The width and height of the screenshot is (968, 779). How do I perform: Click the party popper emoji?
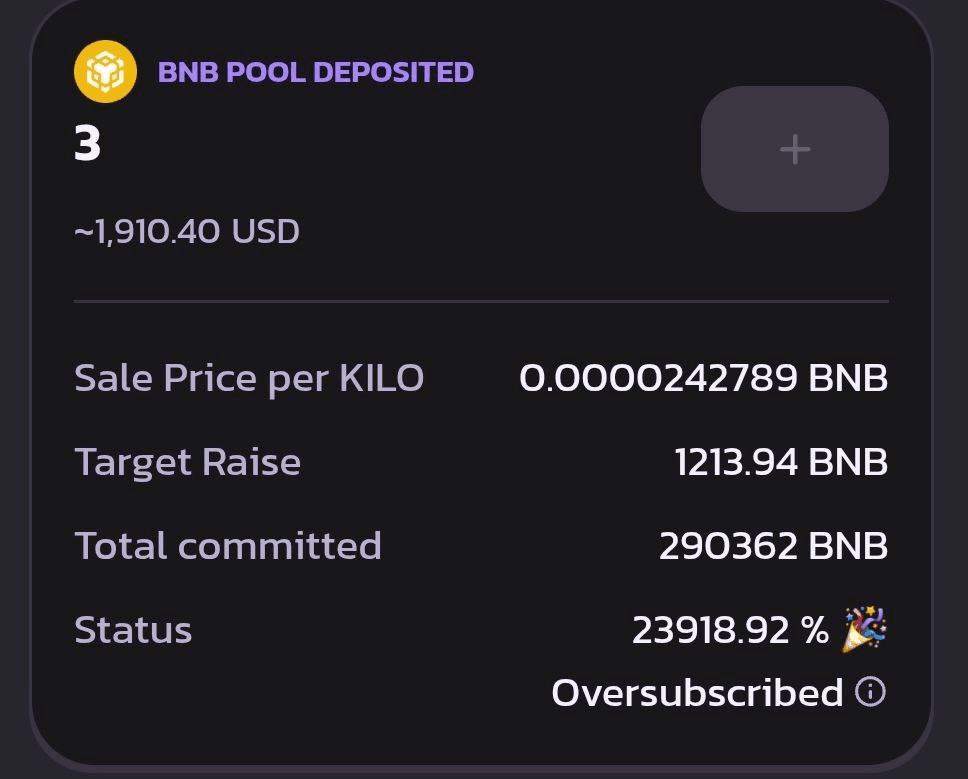pyautogui.click(x=864, y=630)
